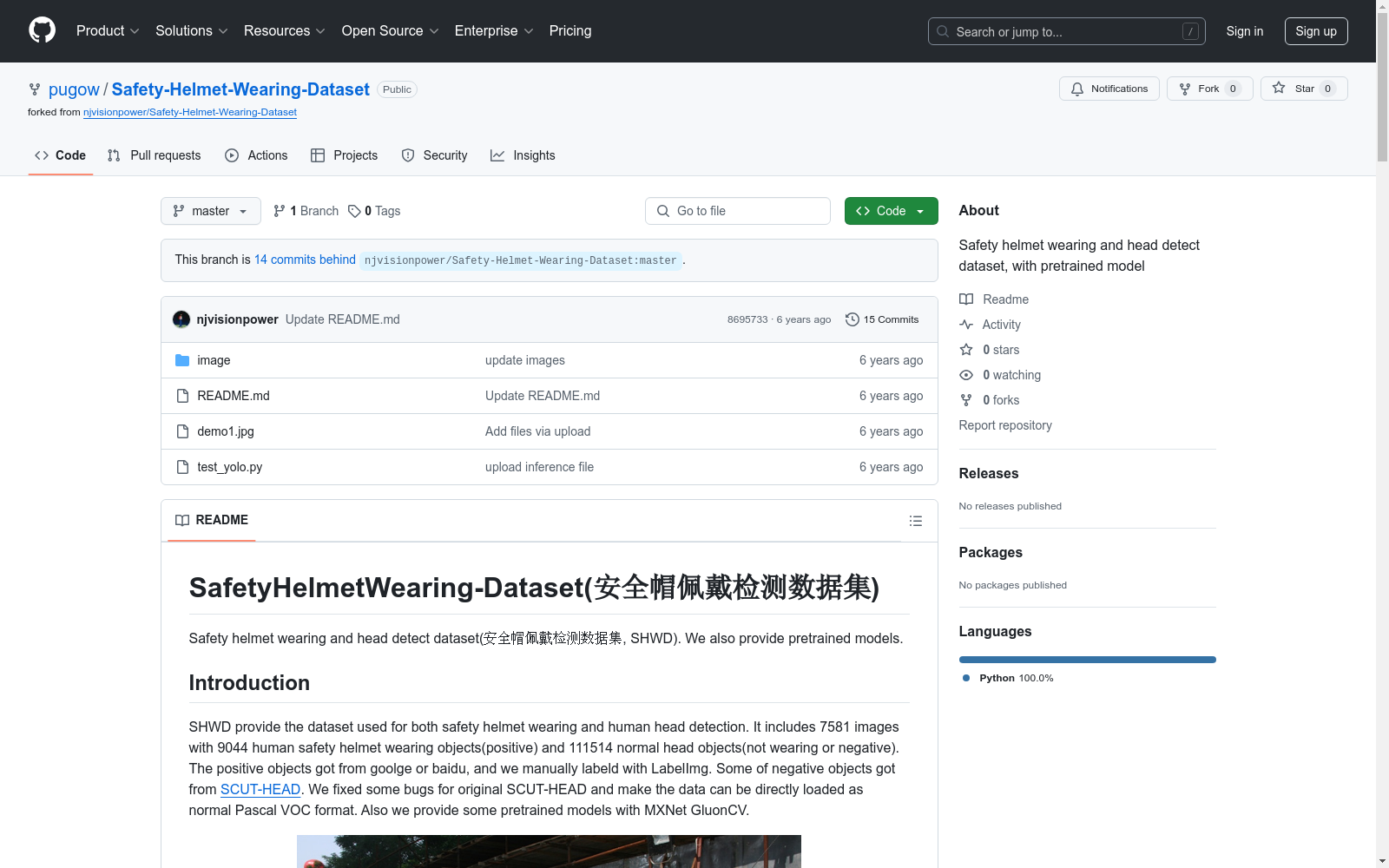
Task: Click README.md file icon
Action: [182, 396]
